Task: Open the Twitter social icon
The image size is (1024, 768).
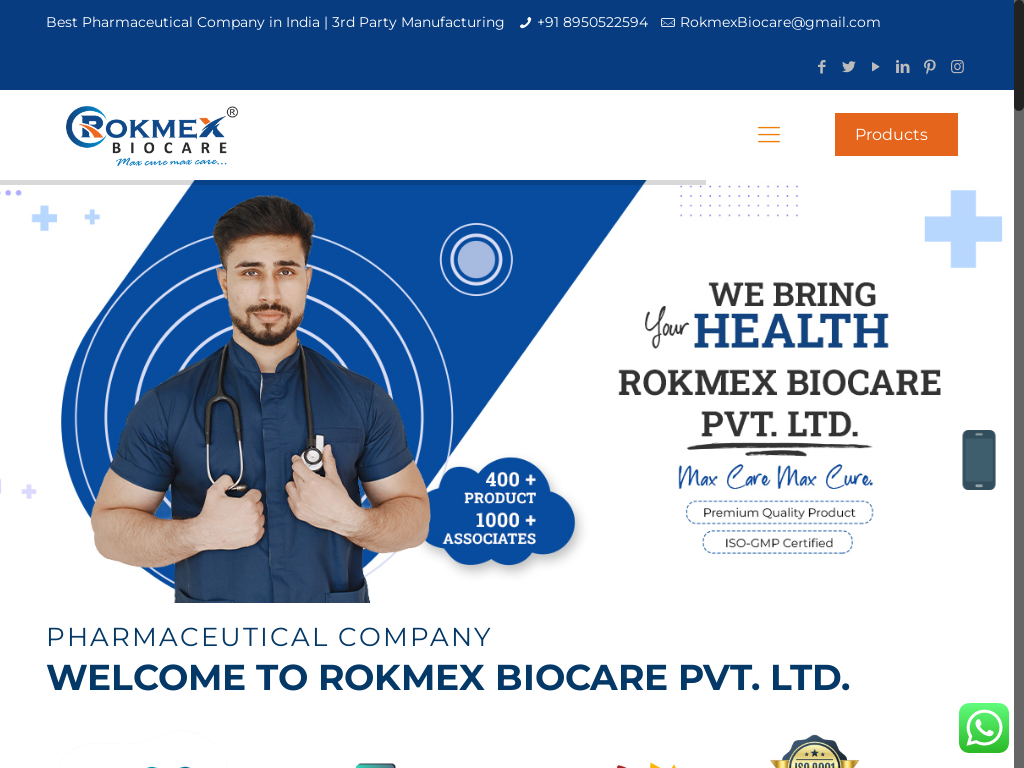Action: pos(848,67)
